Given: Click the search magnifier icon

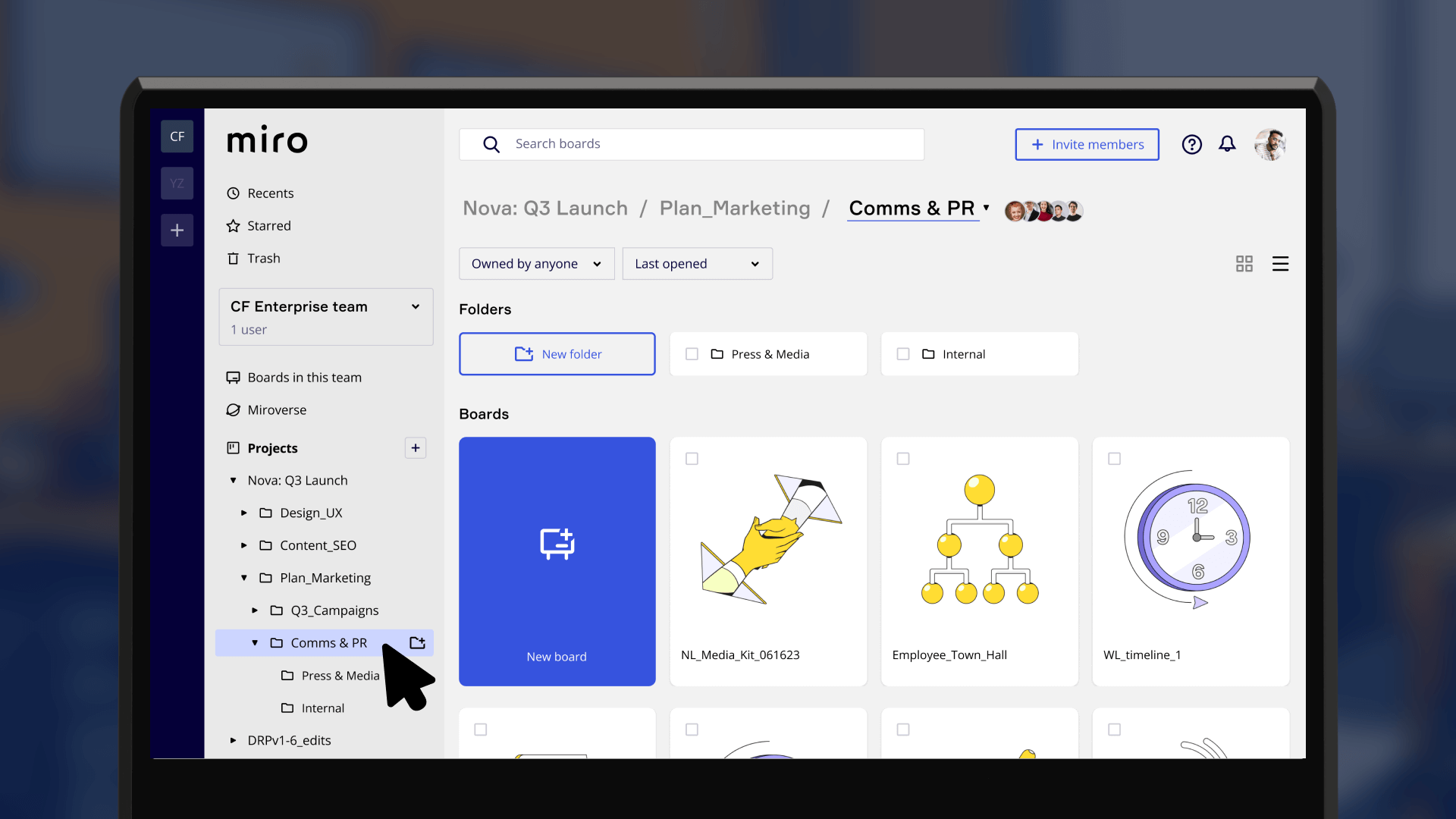Looking at the screenshot, I should pyautogui.click(x=491, y=144).
